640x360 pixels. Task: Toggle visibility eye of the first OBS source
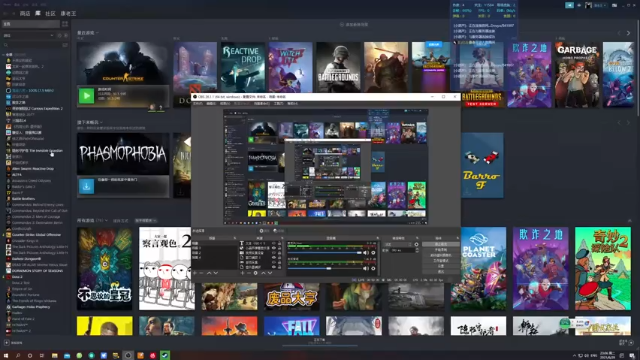[x=274, y=243]
